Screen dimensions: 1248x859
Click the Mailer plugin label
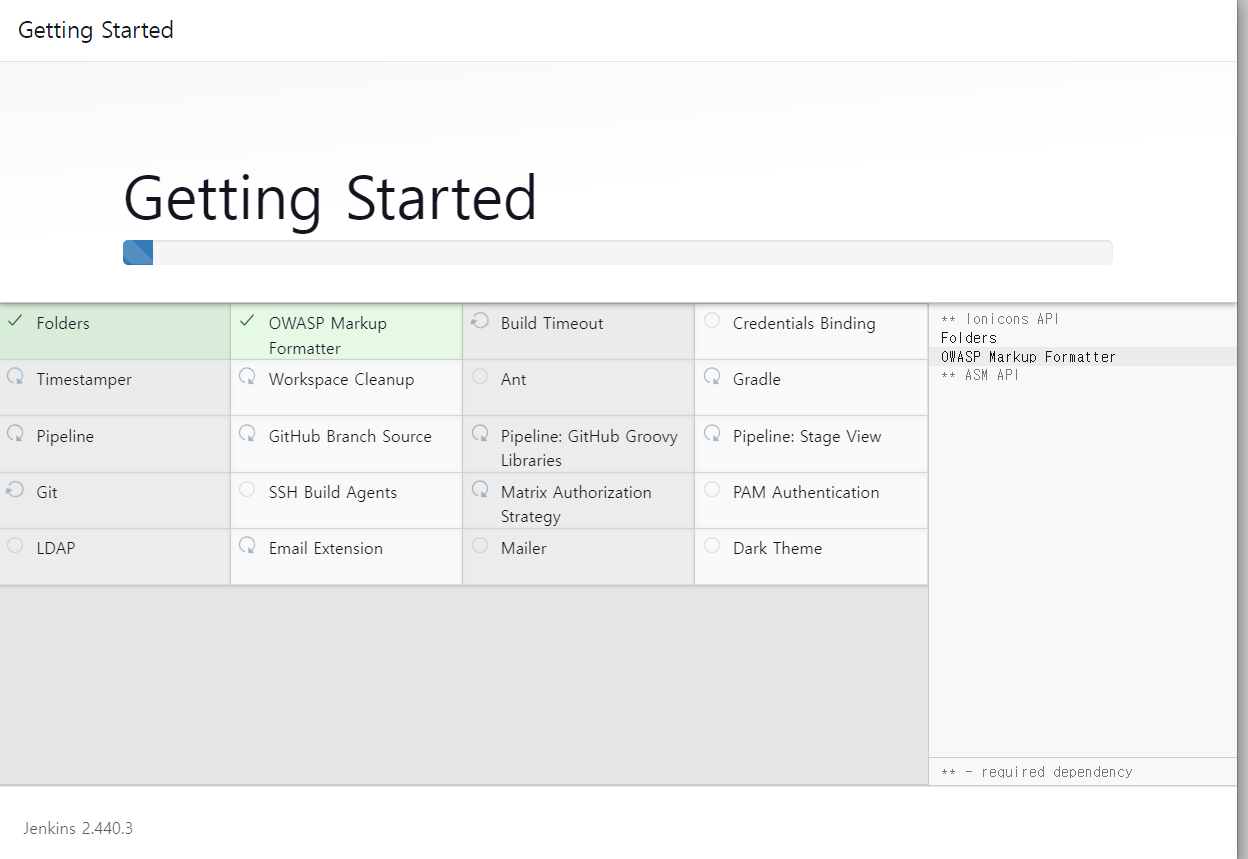pyautogui.click(x=523, y=548)
